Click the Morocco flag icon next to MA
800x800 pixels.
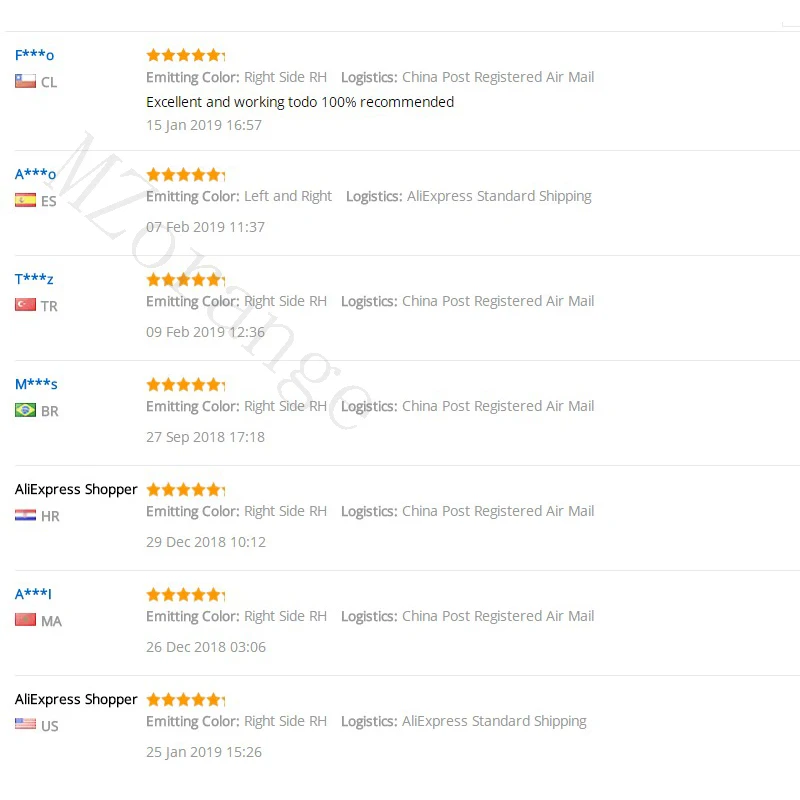[x=26, y=620]
